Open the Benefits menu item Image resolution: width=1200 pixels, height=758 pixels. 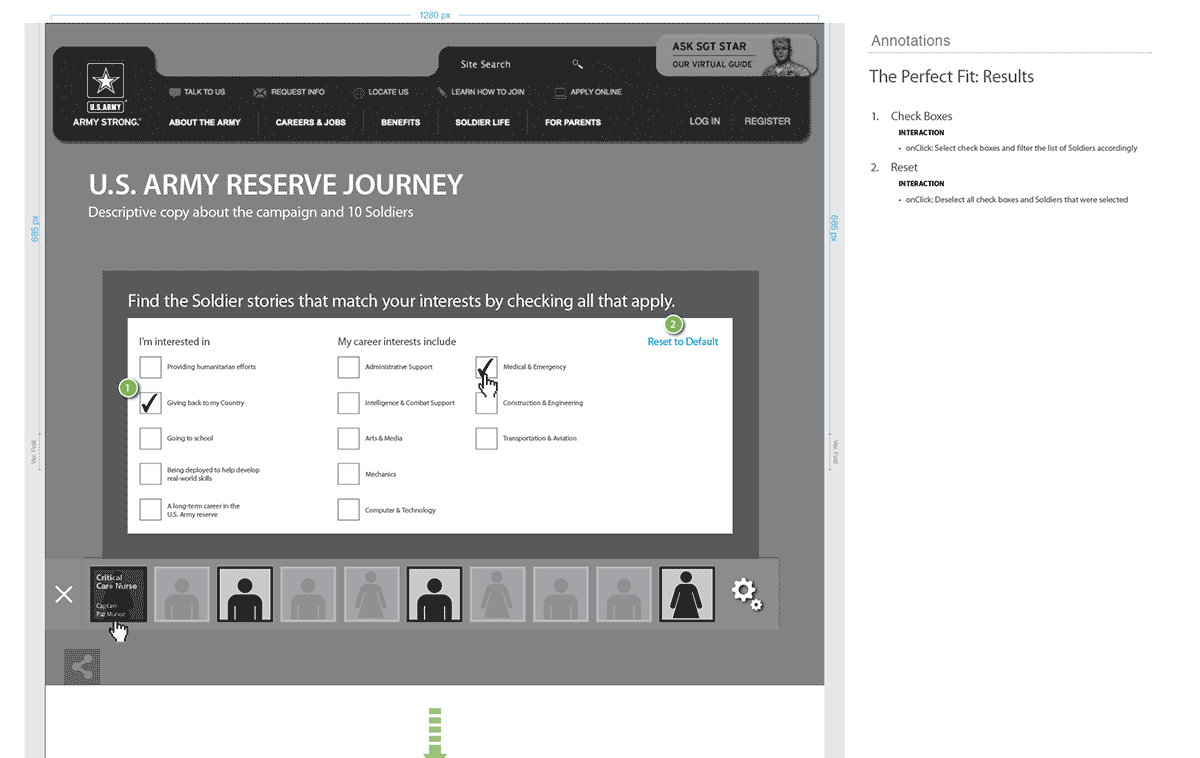point(400,122)
